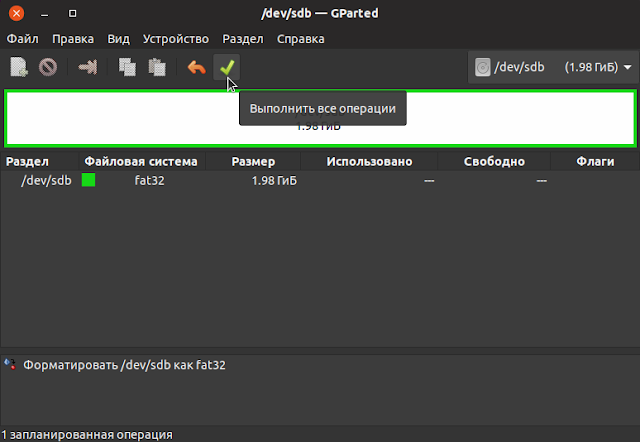Click the disk icon in device selector
Image resolution: width=640 pixels, height=442 pixels.
[482, 67]
